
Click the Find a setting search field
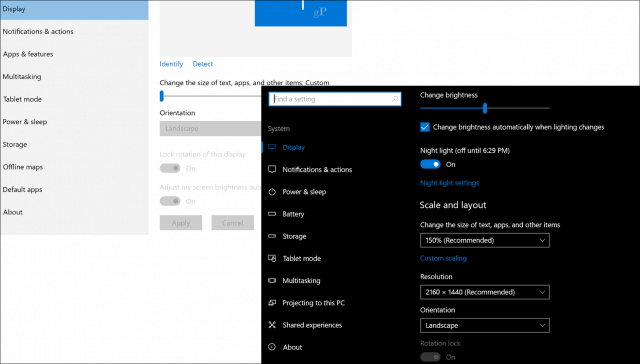[x=335, y=99]
